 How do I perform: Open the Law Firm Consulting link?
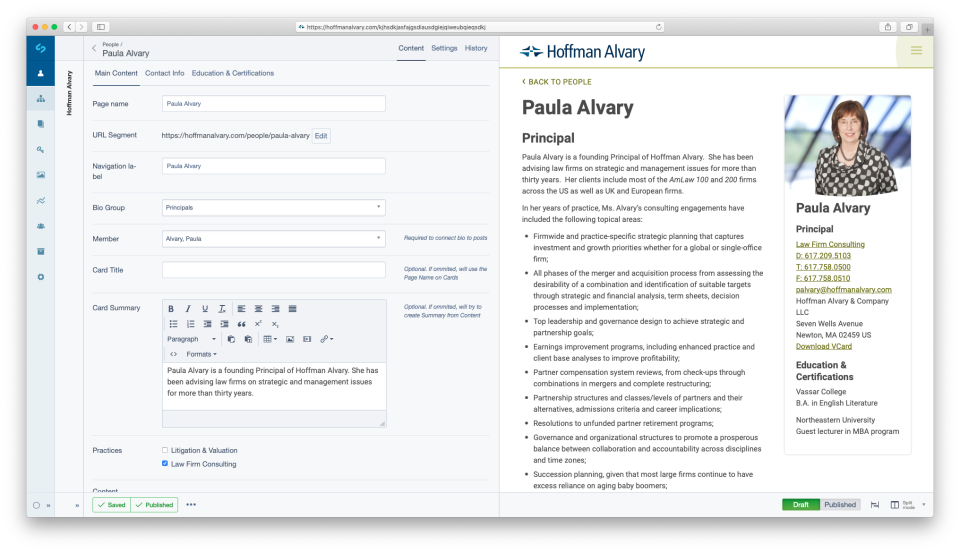click(x=830, y=245)
